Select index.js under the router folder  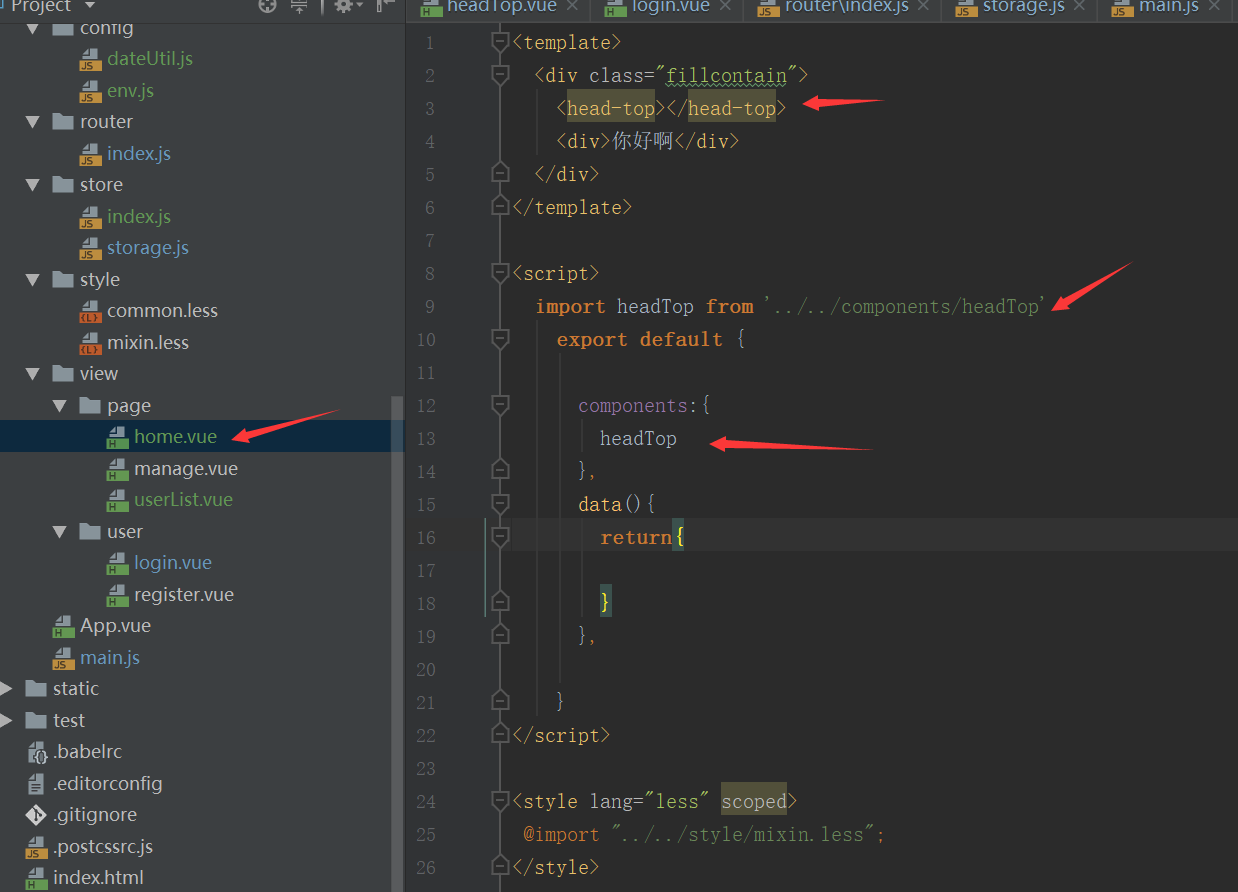pos(139,154)
